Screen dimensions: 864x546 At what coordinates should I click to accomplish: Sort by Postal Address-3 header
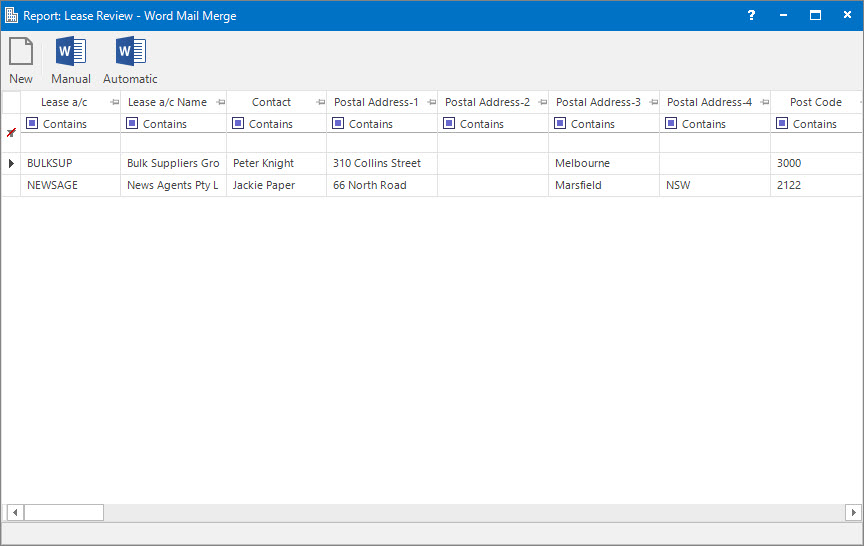(598, 102)
